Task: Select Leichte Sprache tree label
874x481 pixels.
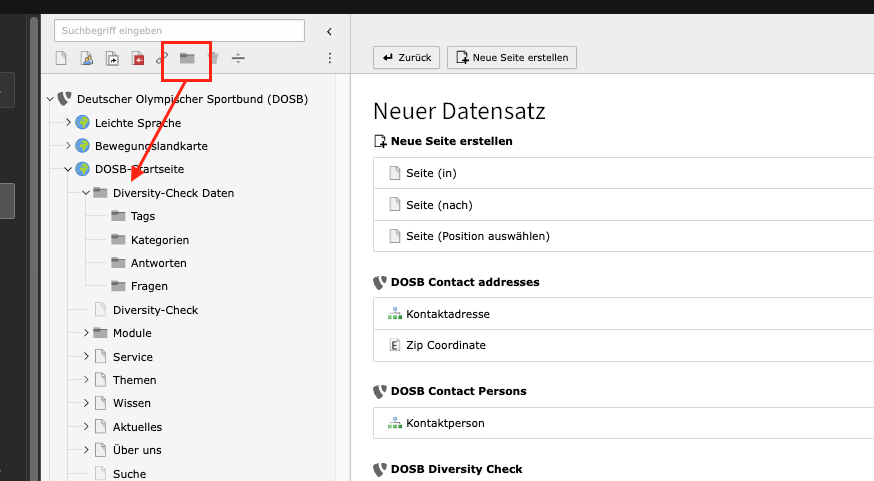Action: click(x=138, y=123)
